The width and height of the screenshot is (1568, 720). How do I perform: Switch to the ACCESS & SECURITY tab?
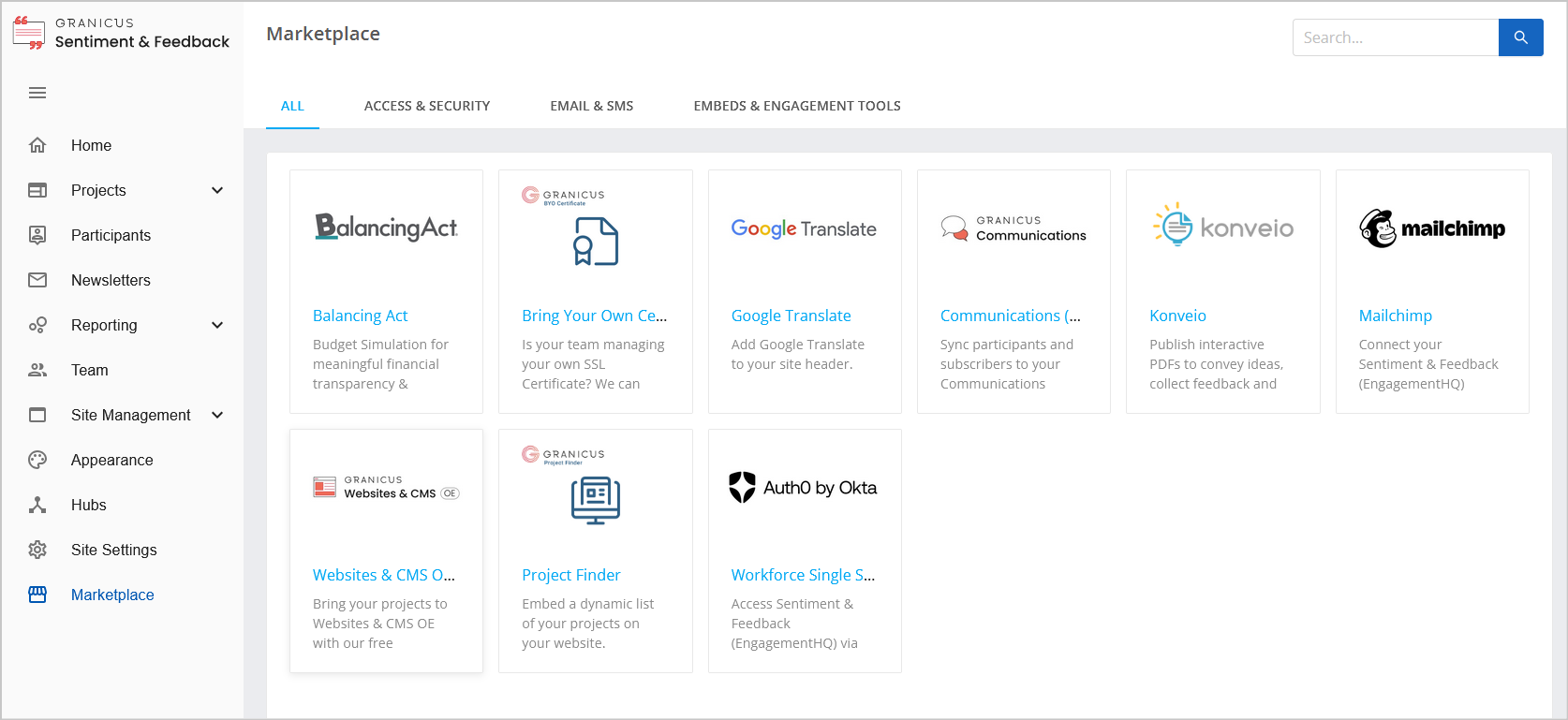(x=427, y=106)
